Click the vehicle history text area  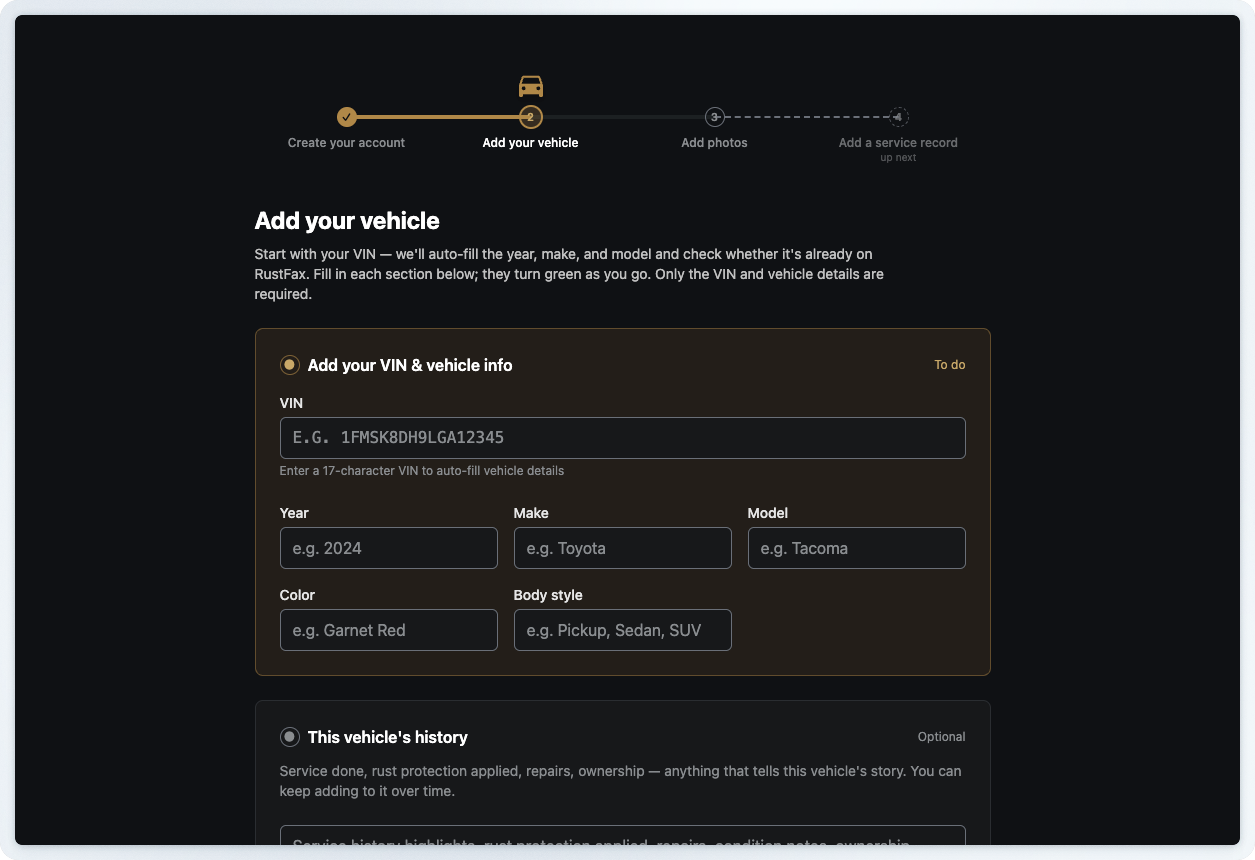622,836
